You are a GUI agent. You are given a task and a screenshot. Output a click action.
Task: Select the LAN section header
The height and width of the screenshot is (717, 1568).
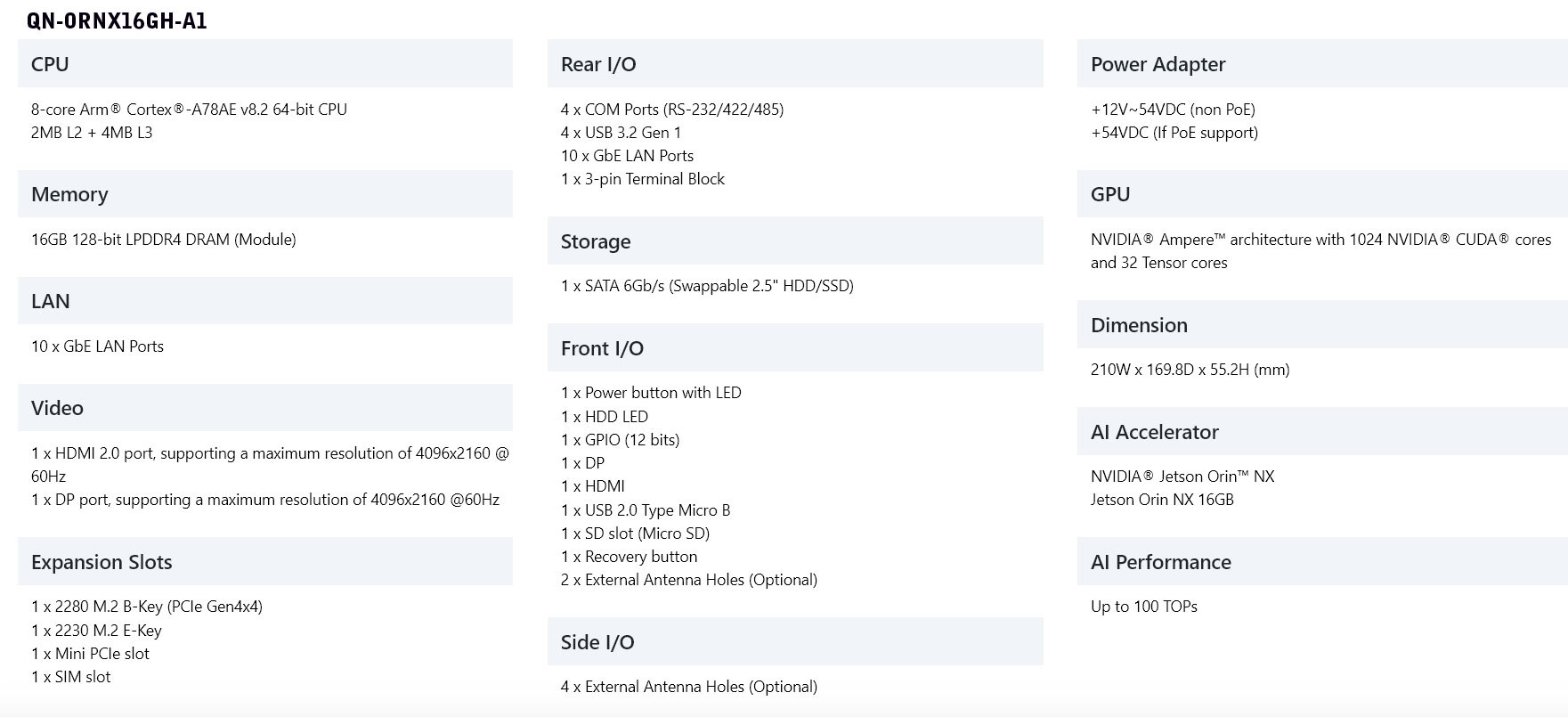(265, 300)
